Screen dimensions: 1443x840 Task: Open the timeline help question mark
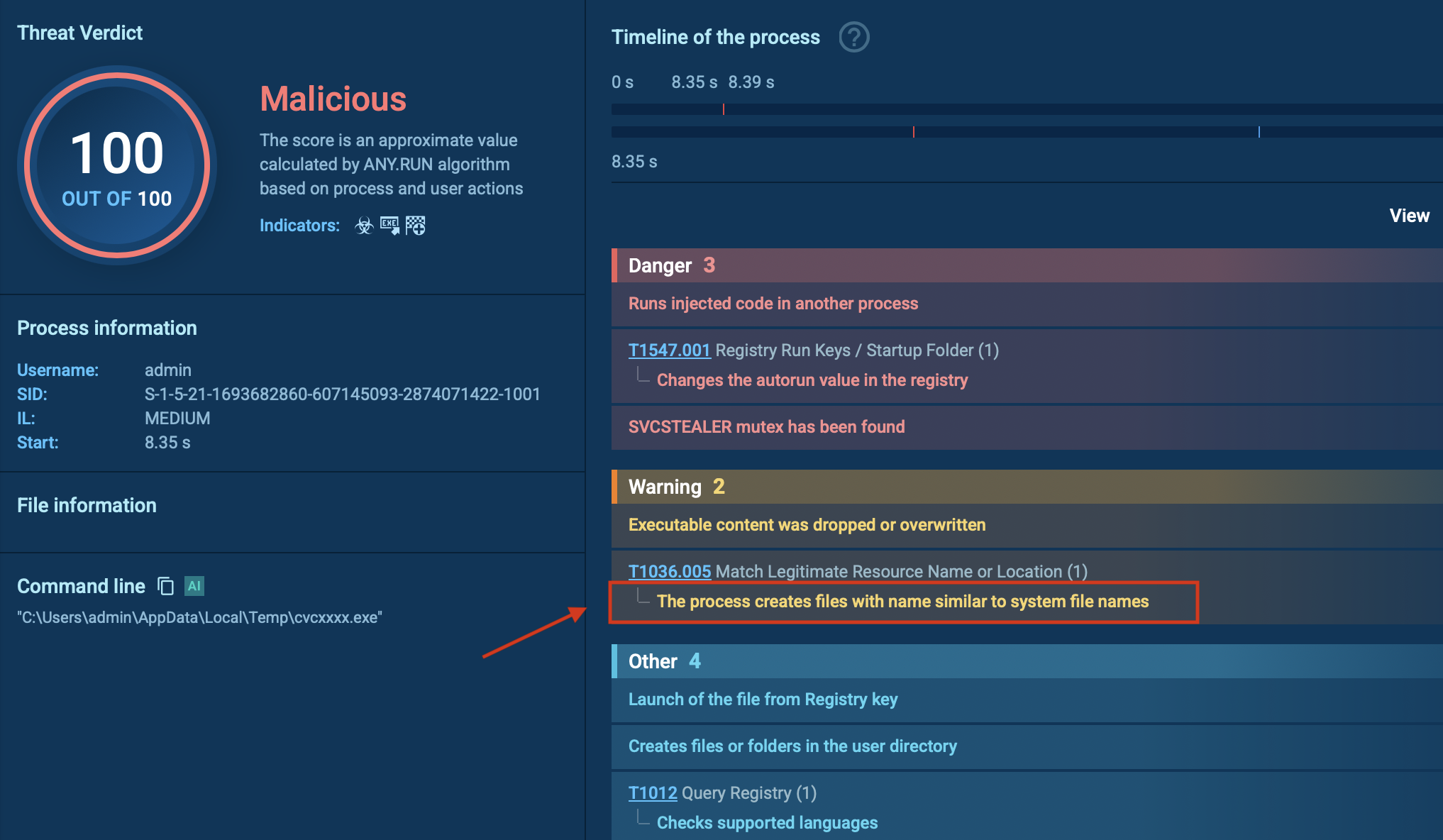854,37
